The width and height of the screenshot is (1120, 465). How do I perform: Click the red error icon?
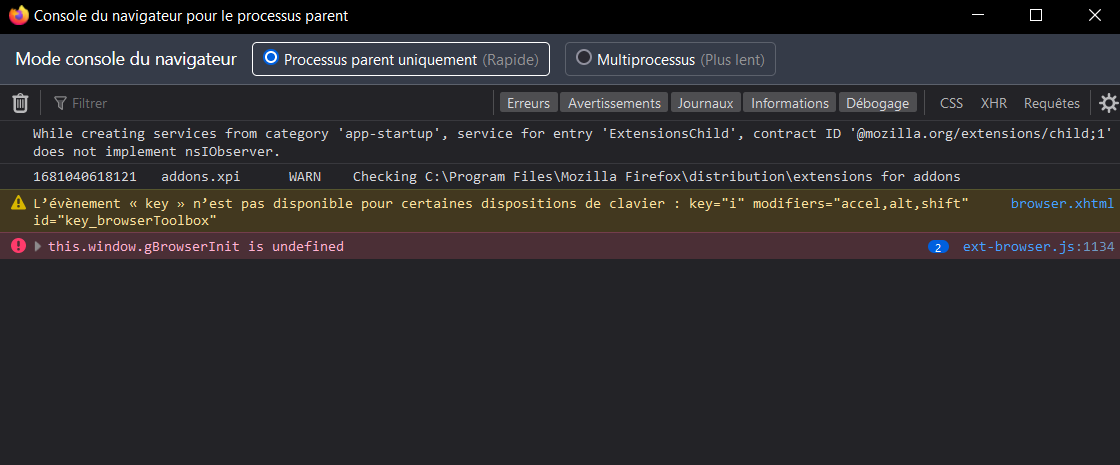(18, 246)
